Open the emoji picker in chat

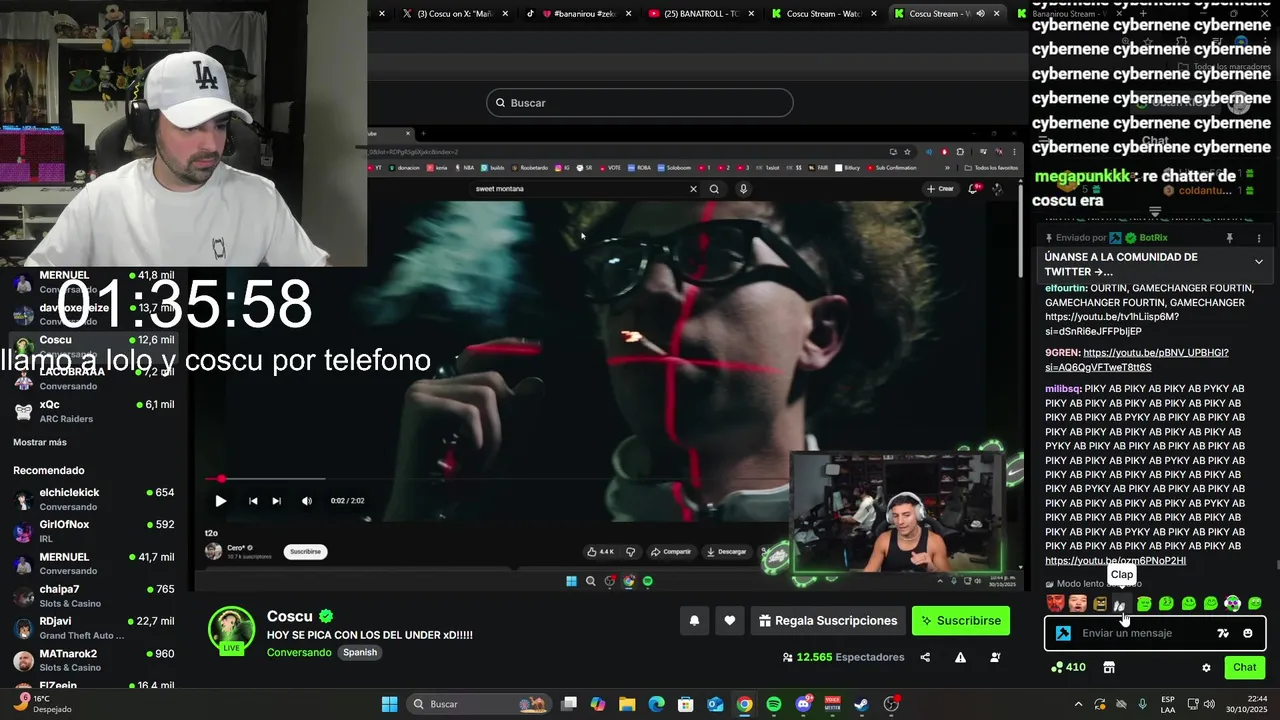1247,633
